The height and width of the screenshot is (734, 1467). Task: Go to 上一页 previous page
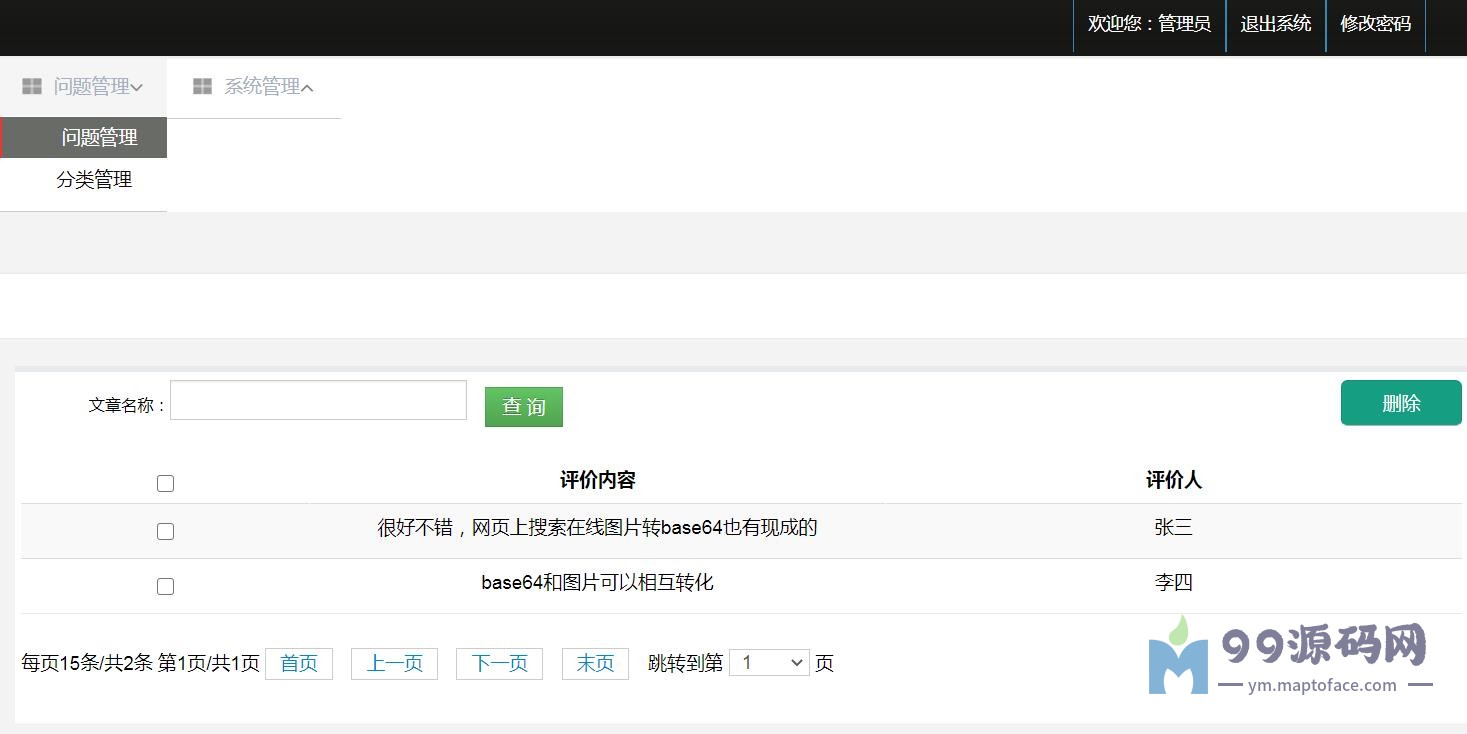point(395,664)
